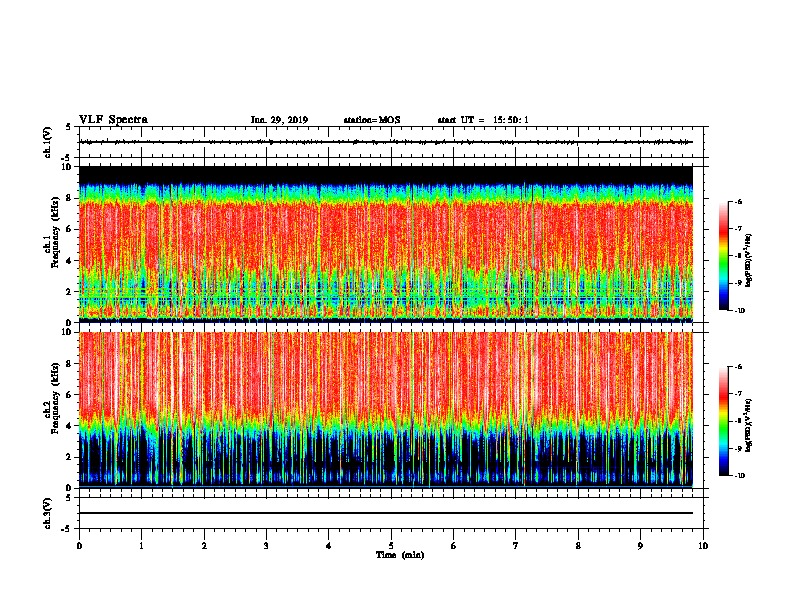Click the ch.1 colorbar "log(PSD)" label
792x612 pixels.
[748, 260]
